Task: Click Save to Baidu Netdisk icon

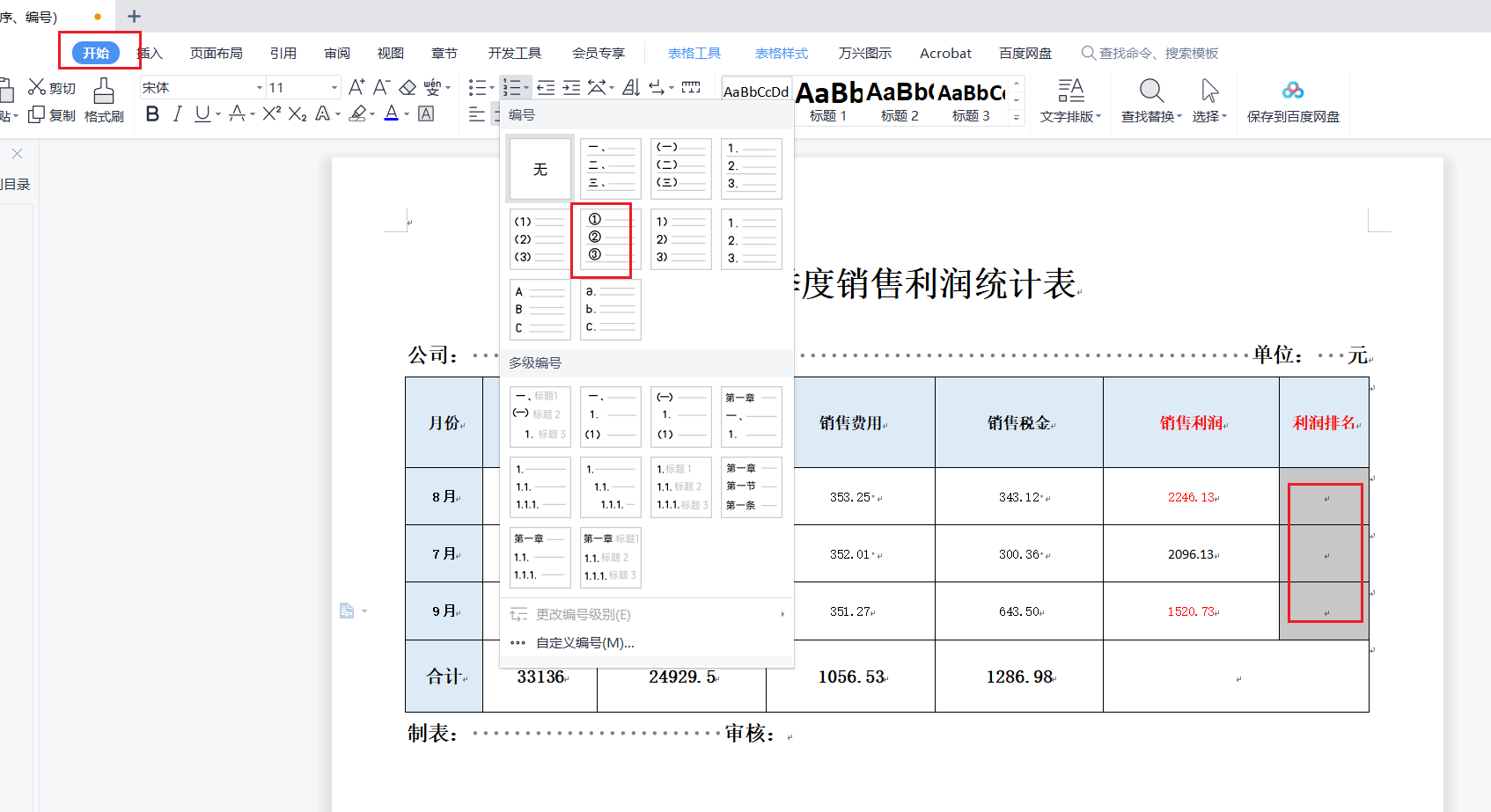Action: pos(1292,101)
